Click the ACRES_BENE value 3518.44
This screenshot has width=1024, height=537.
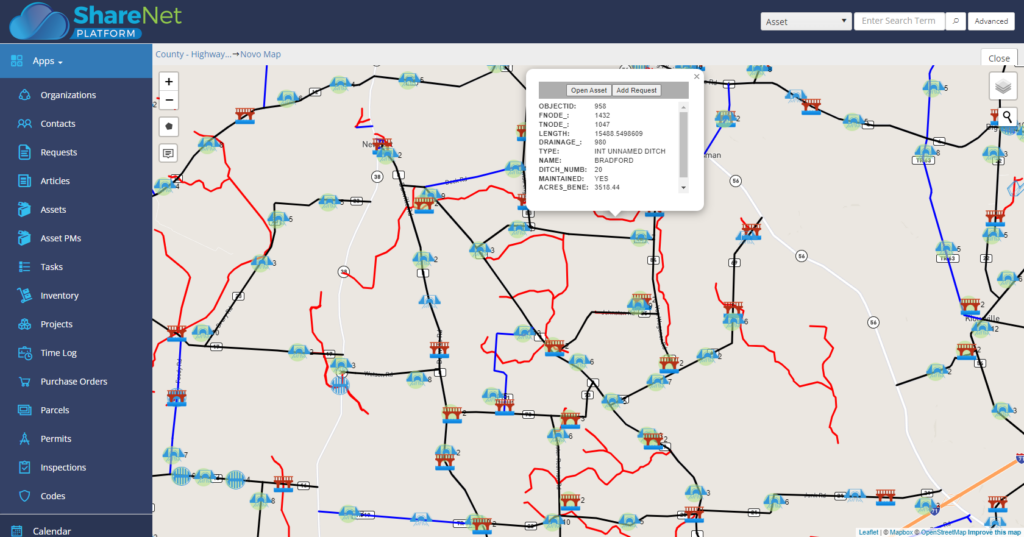click(607, 187)
